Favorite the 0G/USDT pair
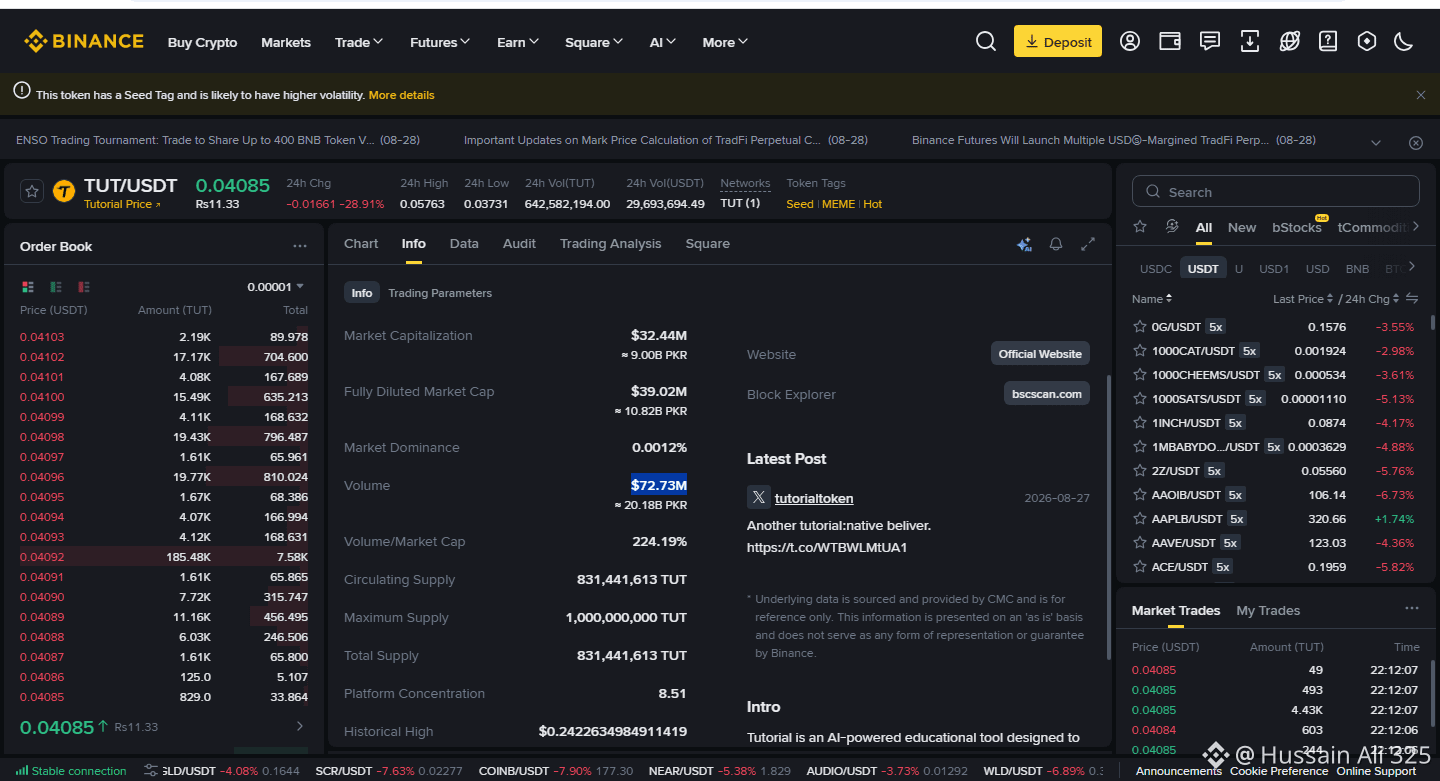Viewport: 1440px width, 781px height. click(1139, 327)
